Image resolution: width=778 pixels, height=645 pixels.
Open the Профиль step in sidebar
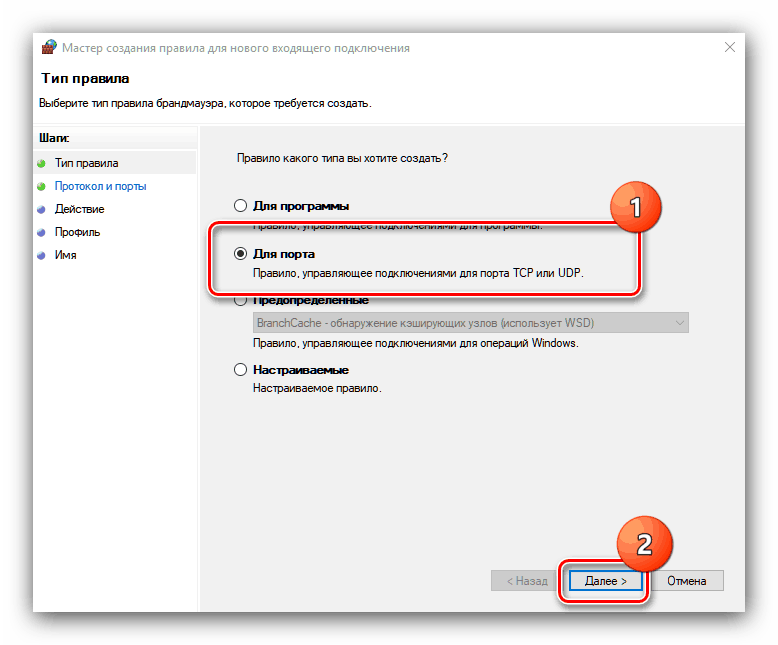click(77, 232)
